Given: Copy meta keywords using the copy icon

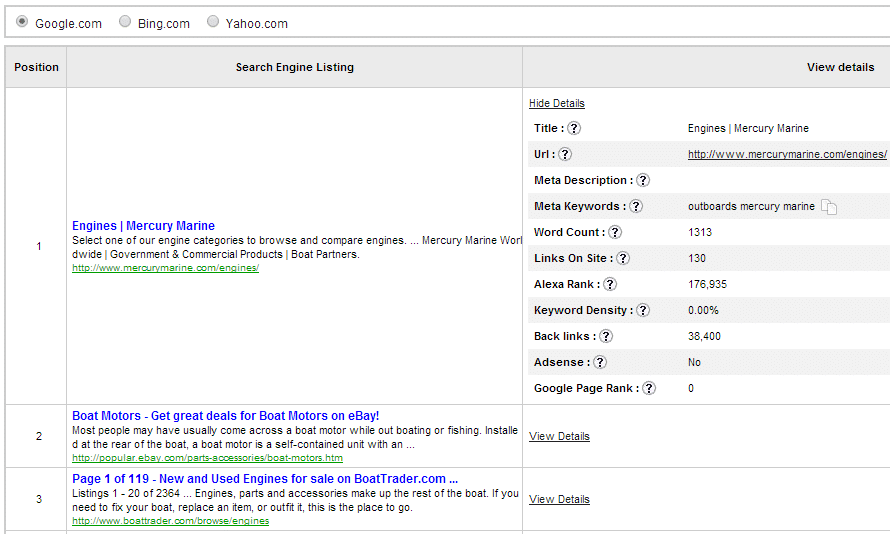Looking at the screenshot, I should [829, 207].
